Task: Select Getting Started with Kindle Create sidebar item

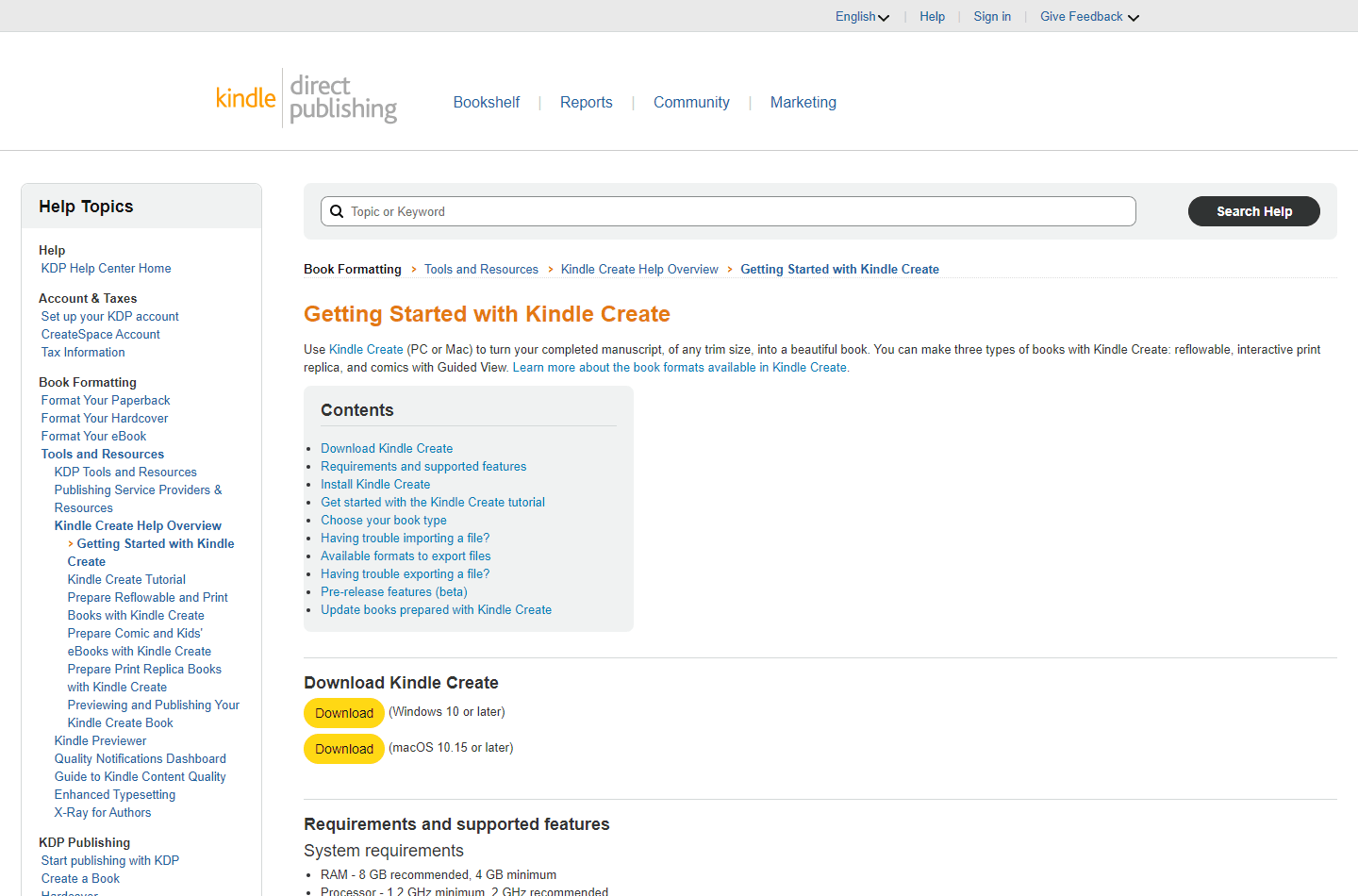Action: point(151,552)
